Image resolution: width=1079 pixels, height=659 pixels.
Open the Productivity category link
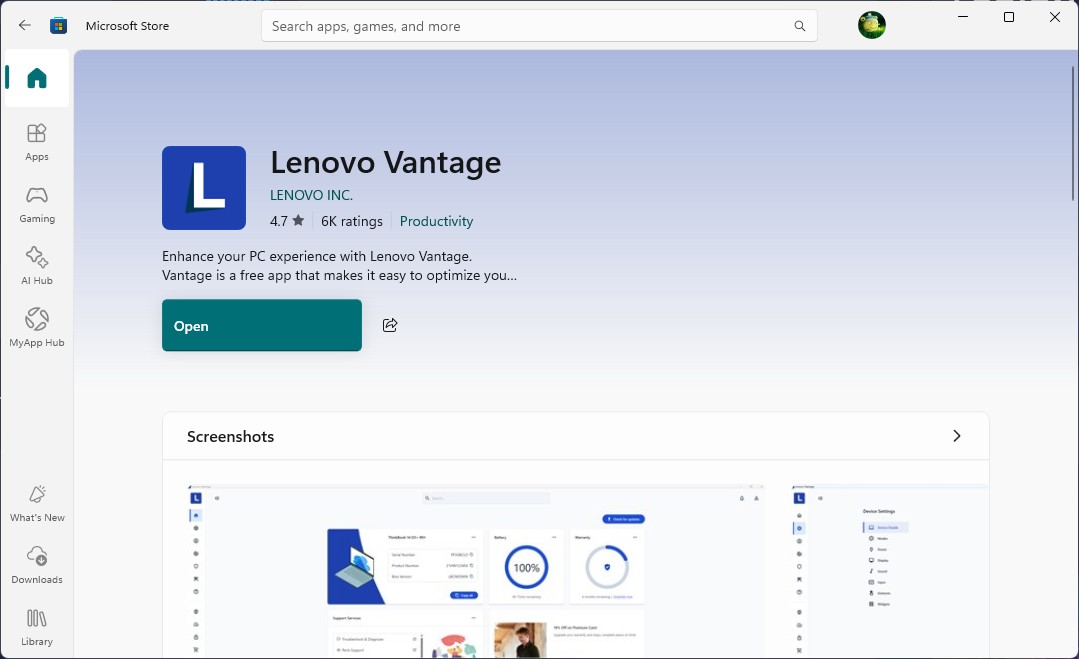pyautogui.click(x=436, y=222)
